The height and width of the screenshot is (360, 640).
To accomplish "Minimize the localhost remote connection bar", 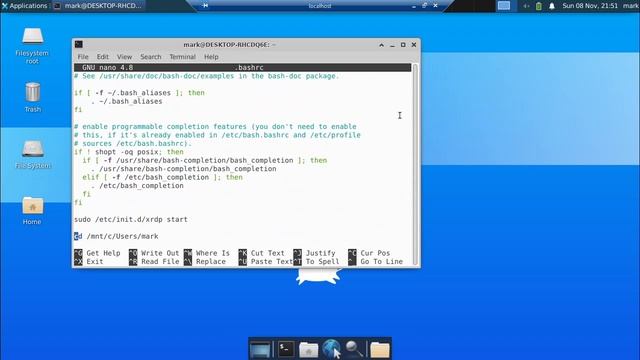I will [414, 6].
